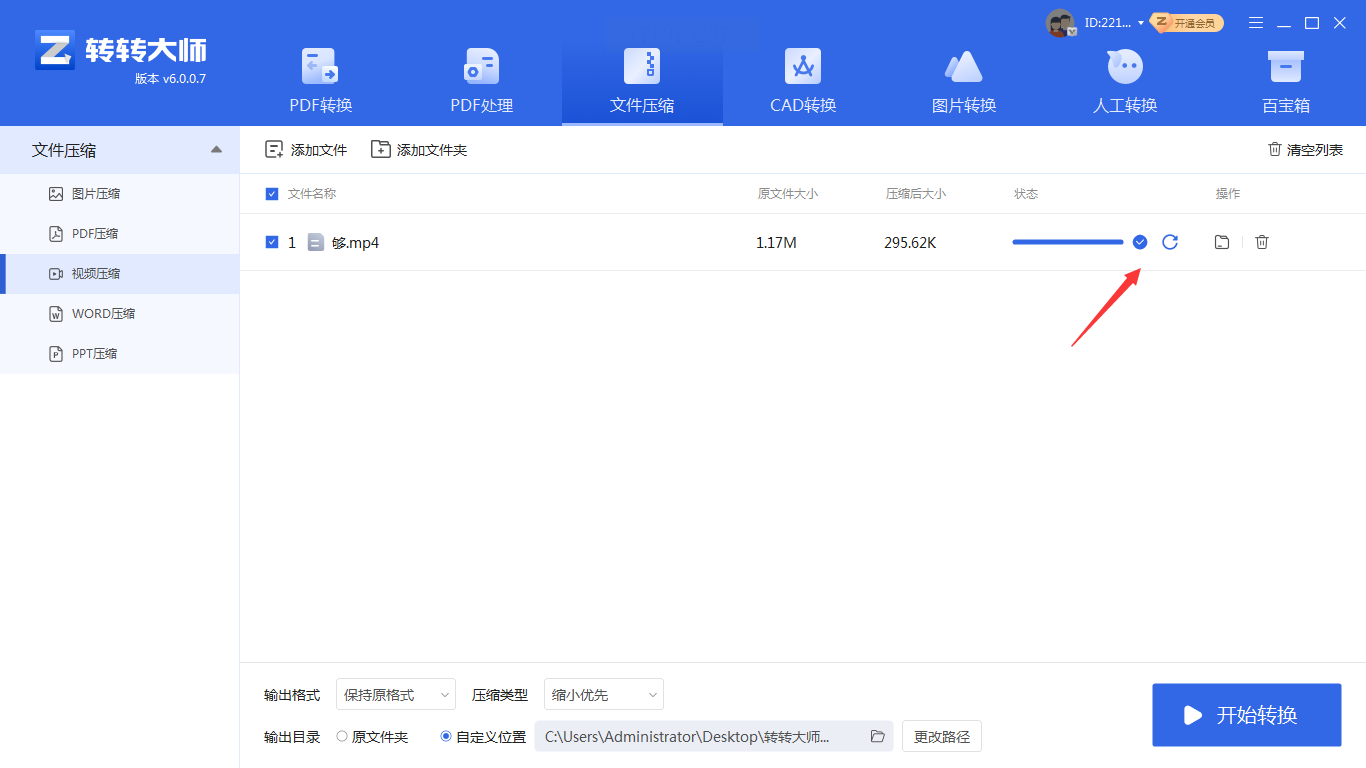Click 清空列表 to clear the list
Screen dimensions: 1366x768
[x=1305, y=150]
